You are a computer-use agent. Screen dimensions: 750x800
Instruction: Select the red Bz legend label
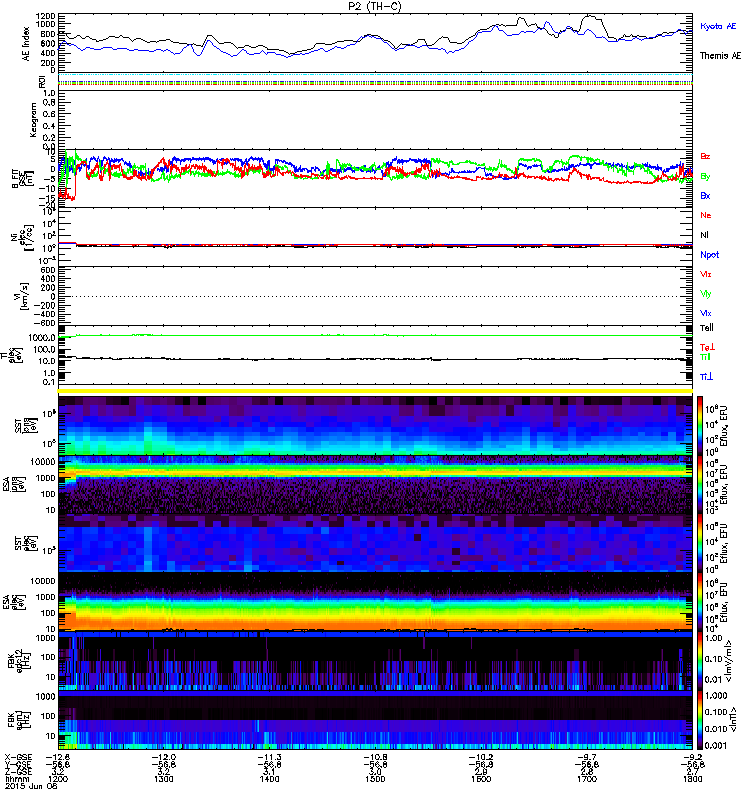coord(705,156)
